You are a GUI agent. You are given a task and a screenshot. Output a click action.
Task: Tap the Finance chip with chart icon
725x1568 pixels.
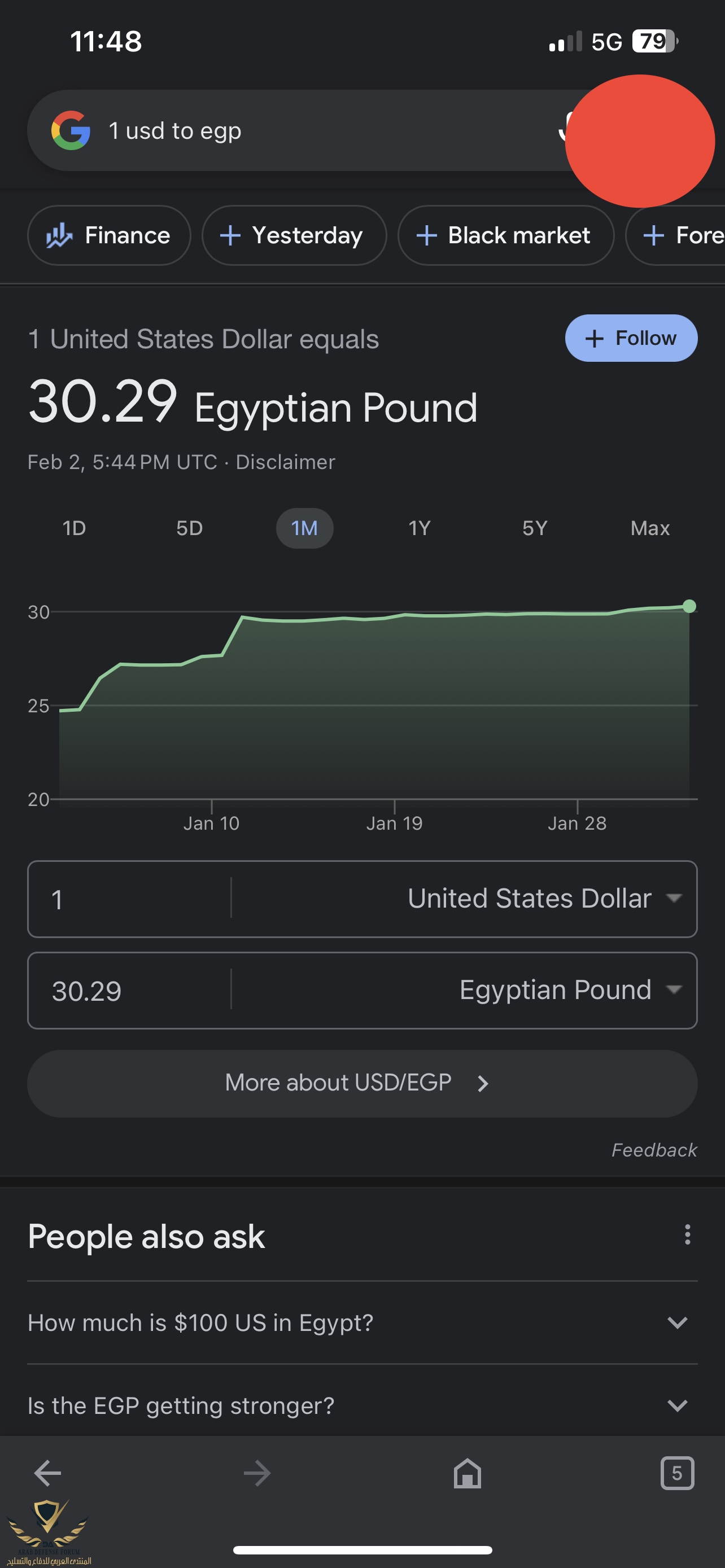tap(109, 235)
